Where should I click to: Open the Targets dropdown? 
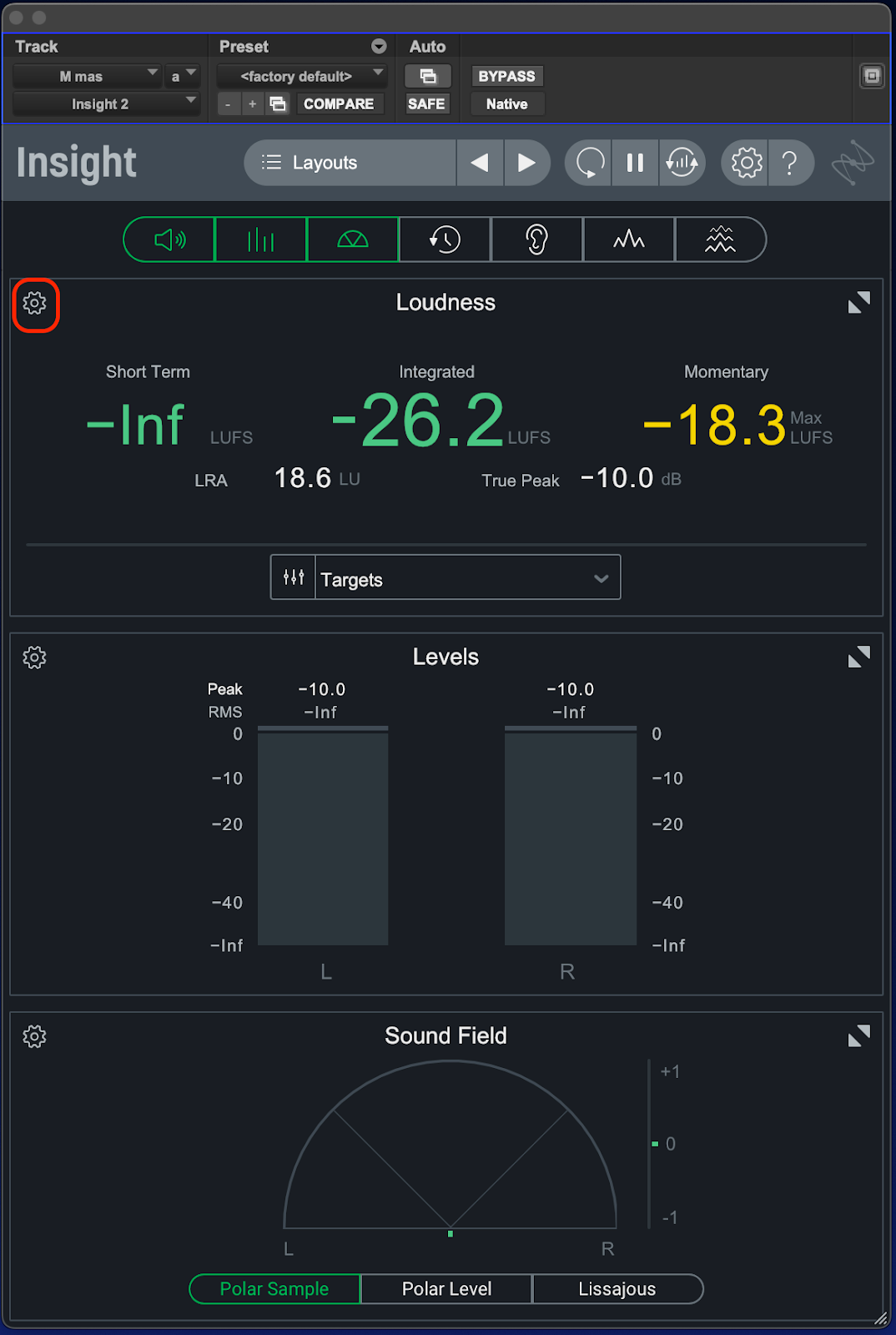[468, 577]
